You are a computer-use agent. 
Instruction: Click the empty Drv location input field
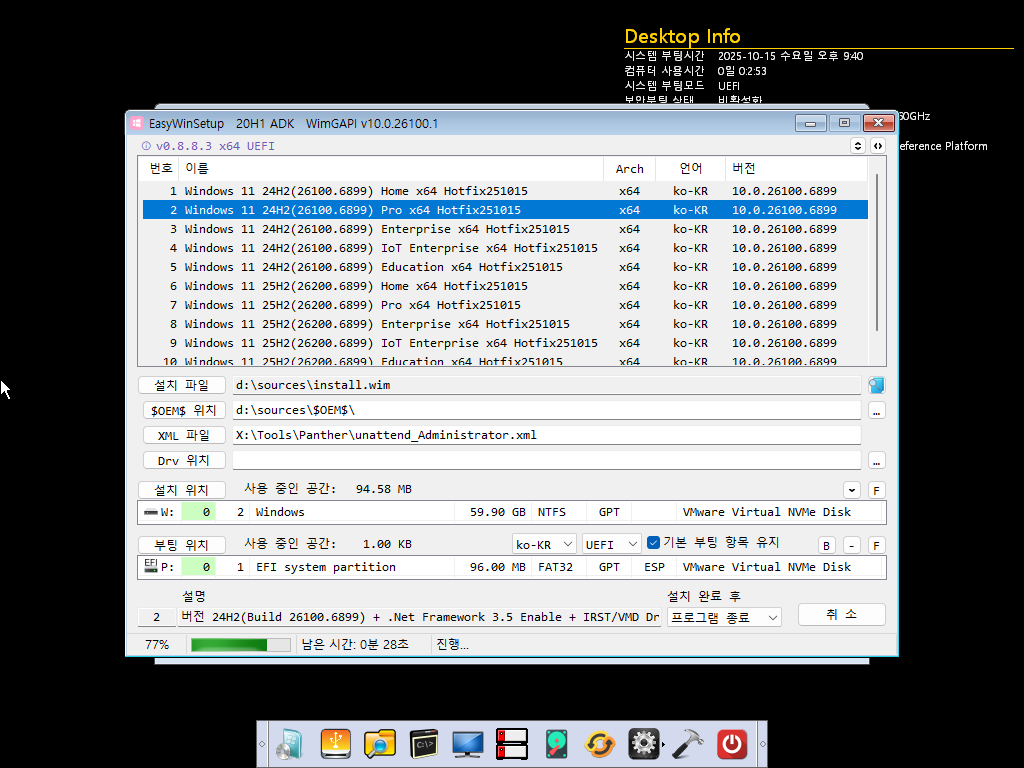coord(547,460)
